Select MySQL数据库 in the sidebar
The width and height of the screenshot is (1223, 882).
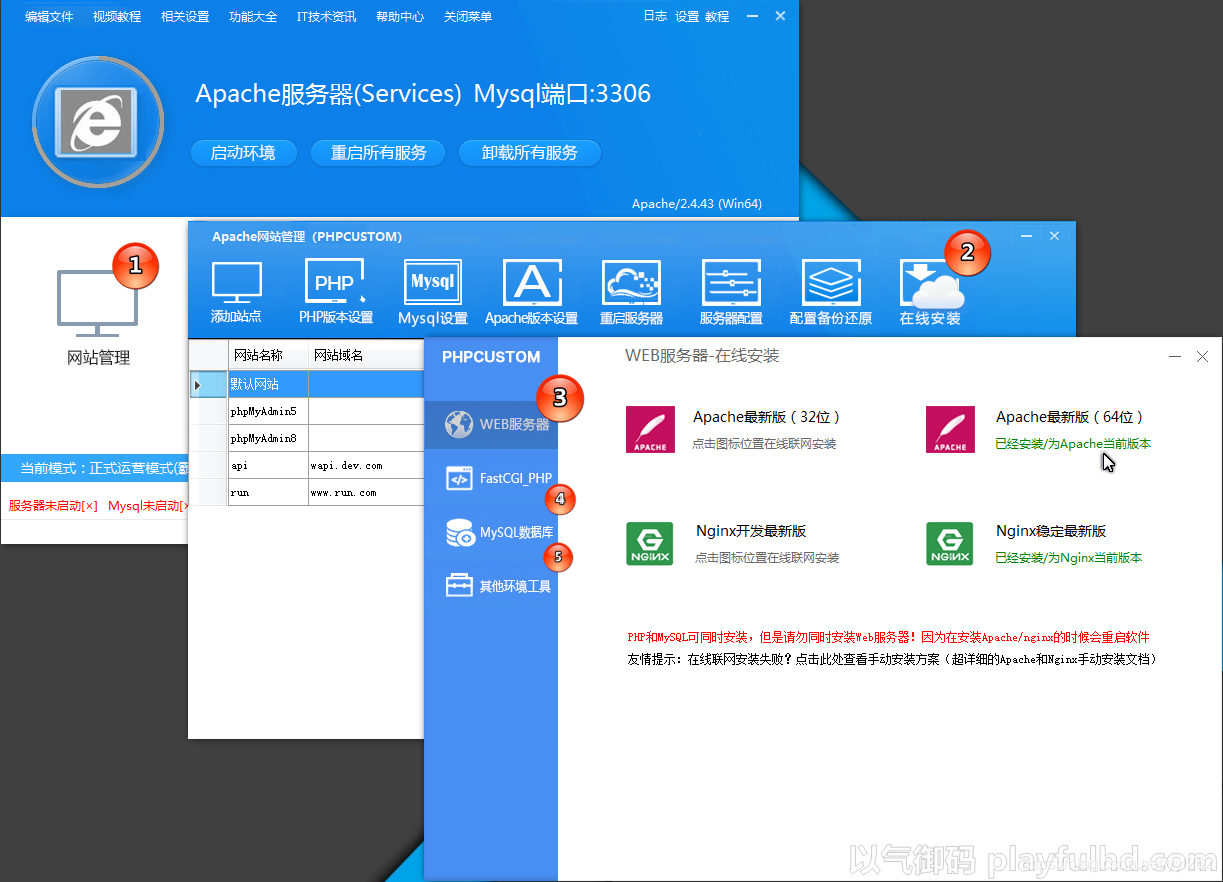tap(491, 533)
